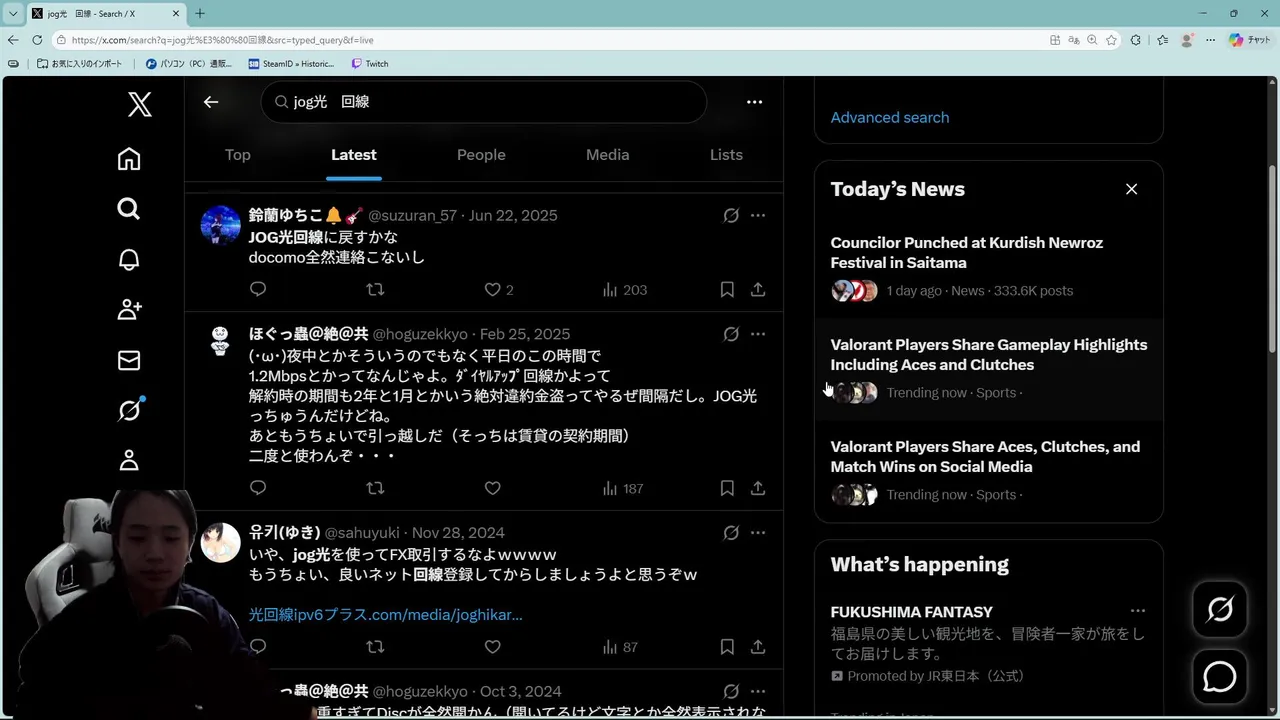Repost sahuyuki's Nov 28 post
The image size is (1280, 720).
[375, 647]
